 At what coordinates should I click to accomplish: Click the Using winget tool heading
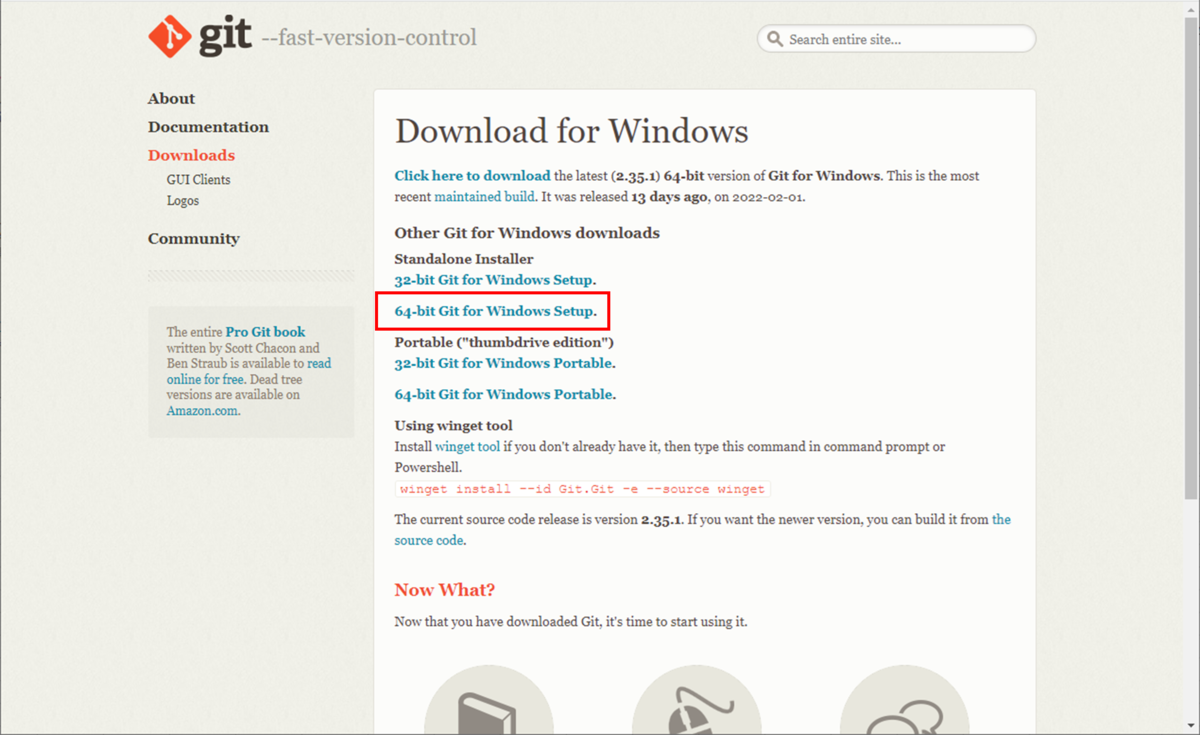[x=454, y=426]
